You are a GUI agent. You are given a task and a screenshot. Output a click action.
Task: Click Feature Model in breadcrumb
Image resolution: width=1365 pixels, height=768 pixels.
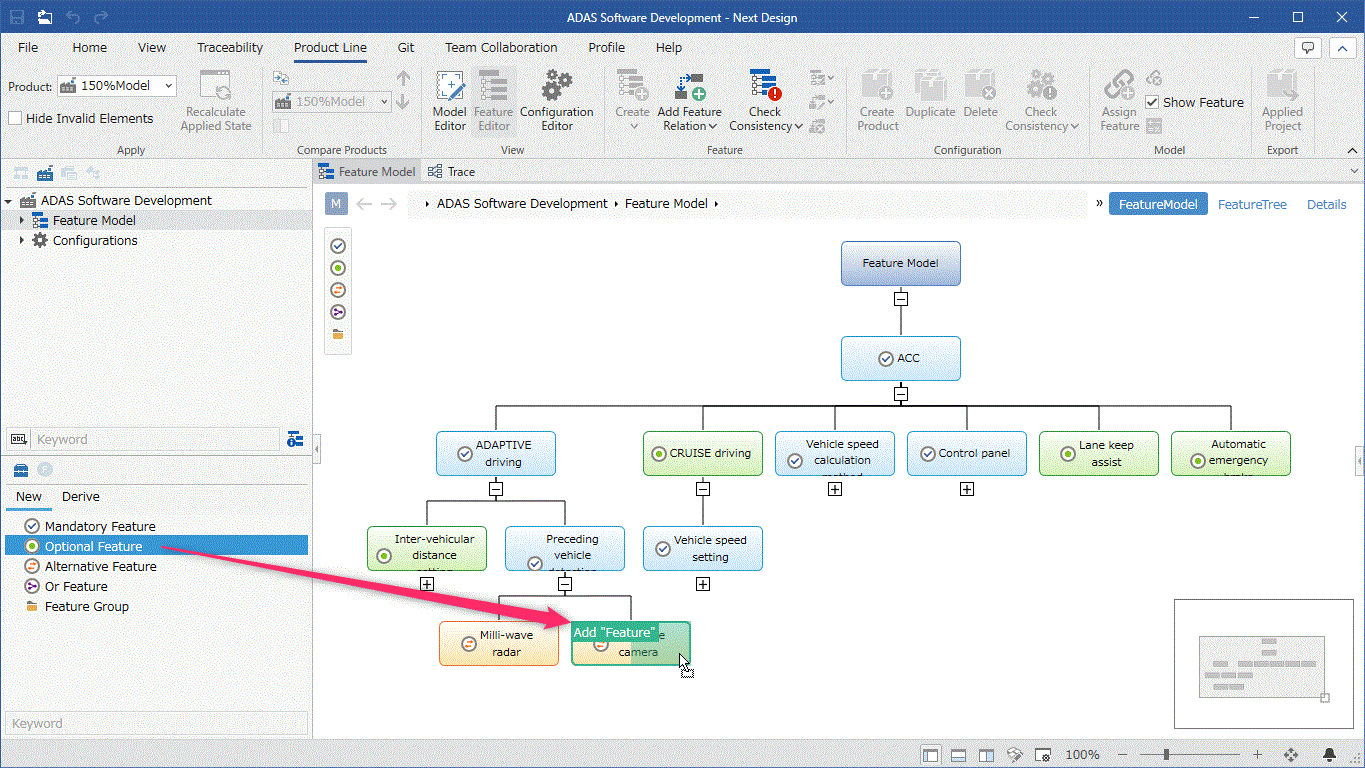pos(666,204)
